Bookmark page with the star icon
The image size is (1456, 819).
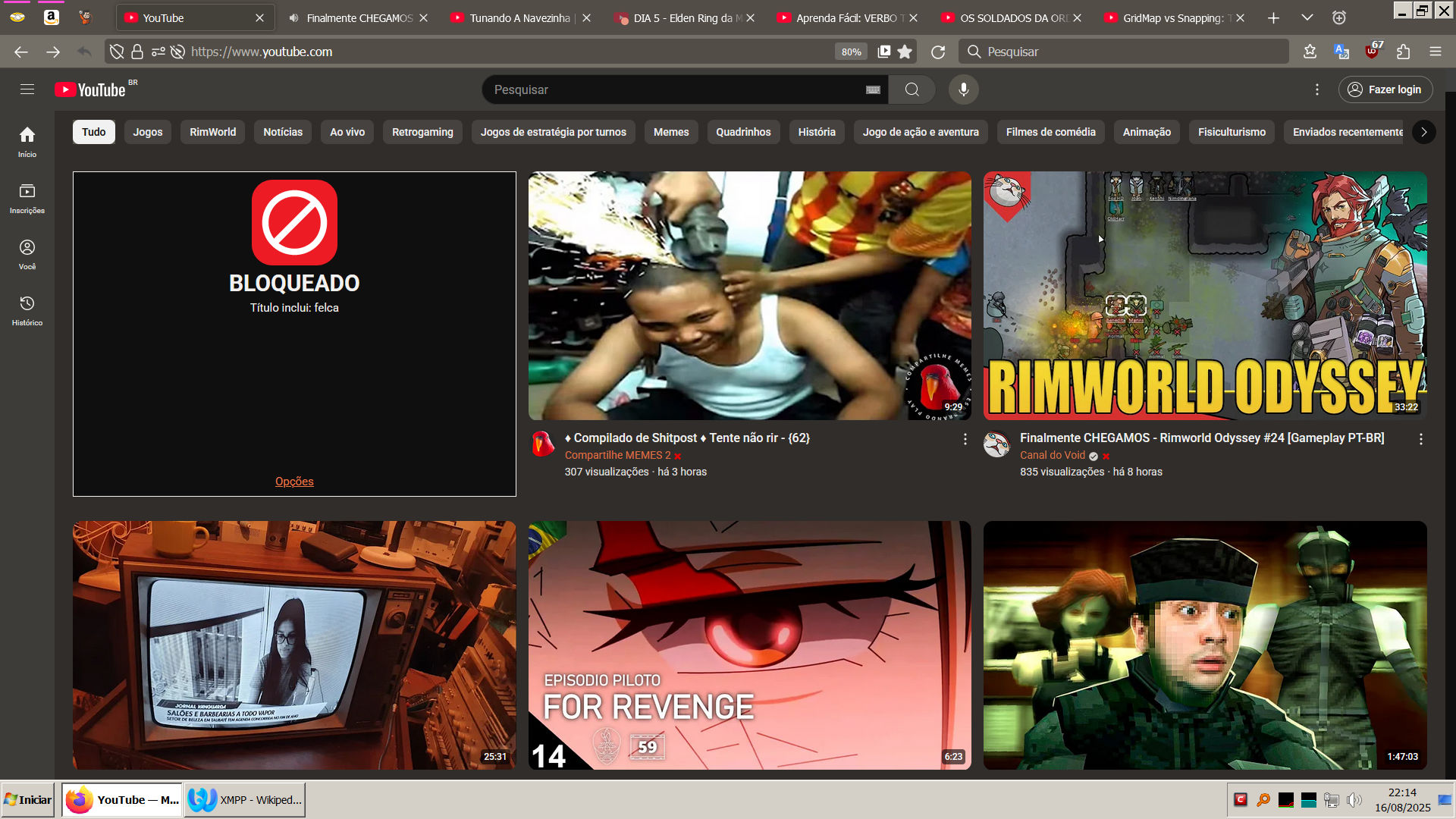(x=905, y=52)
